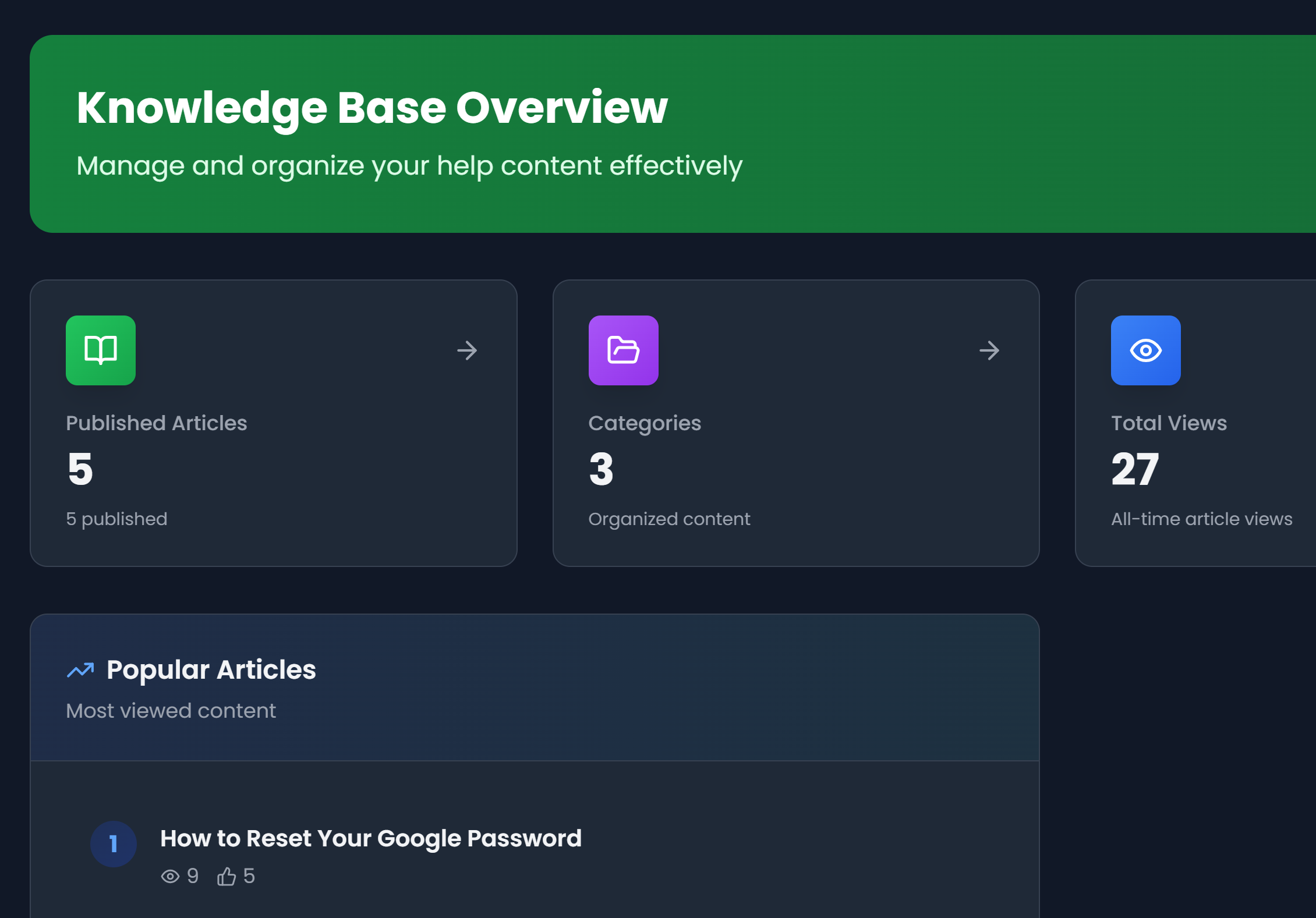1316x918 pixels.
Task: Open the How to Reset Your Google Password article
Action: pos(371,838)
